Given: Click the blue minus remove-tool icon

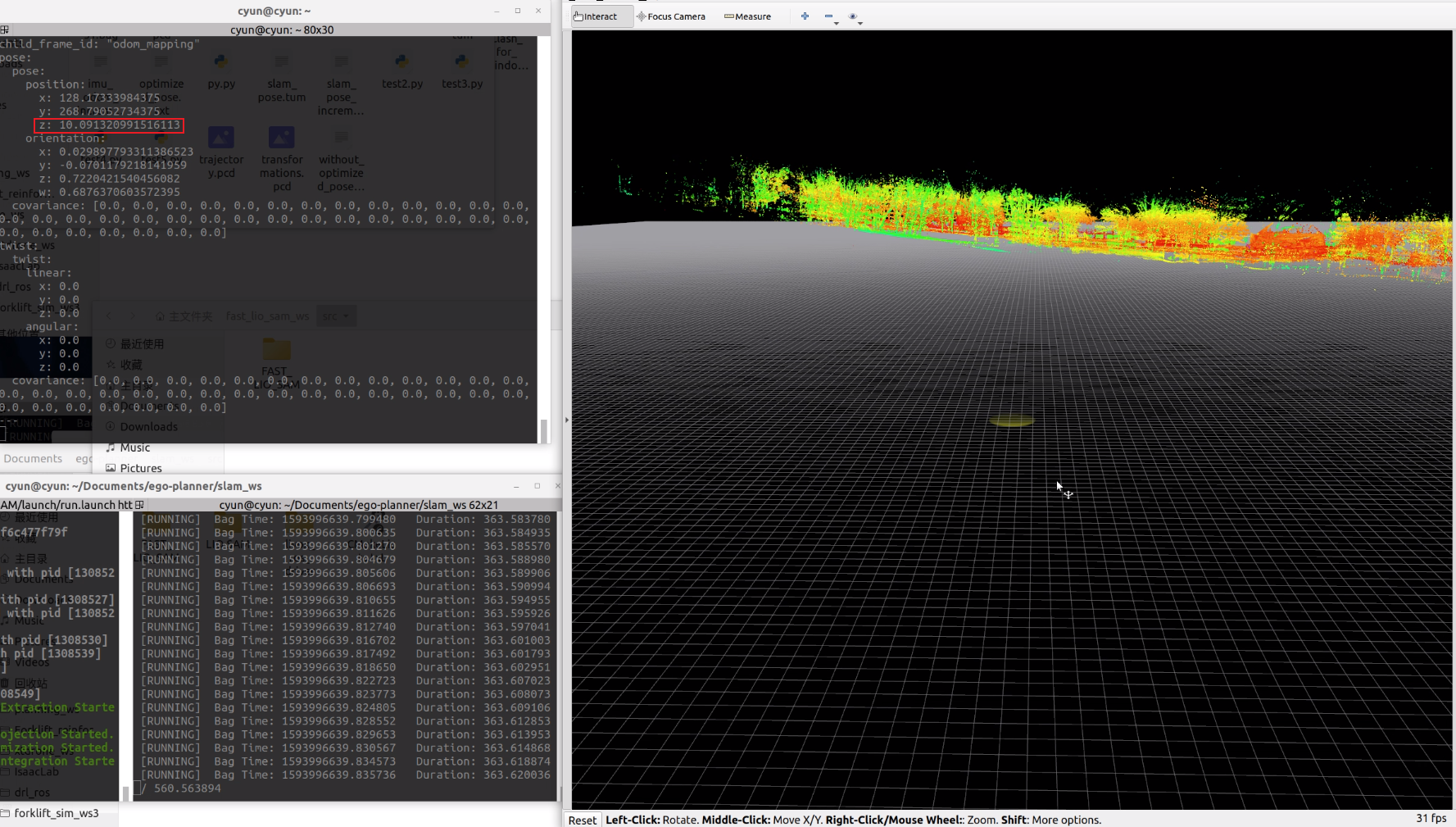Looking at the screenshot, I should click(828, 16).
